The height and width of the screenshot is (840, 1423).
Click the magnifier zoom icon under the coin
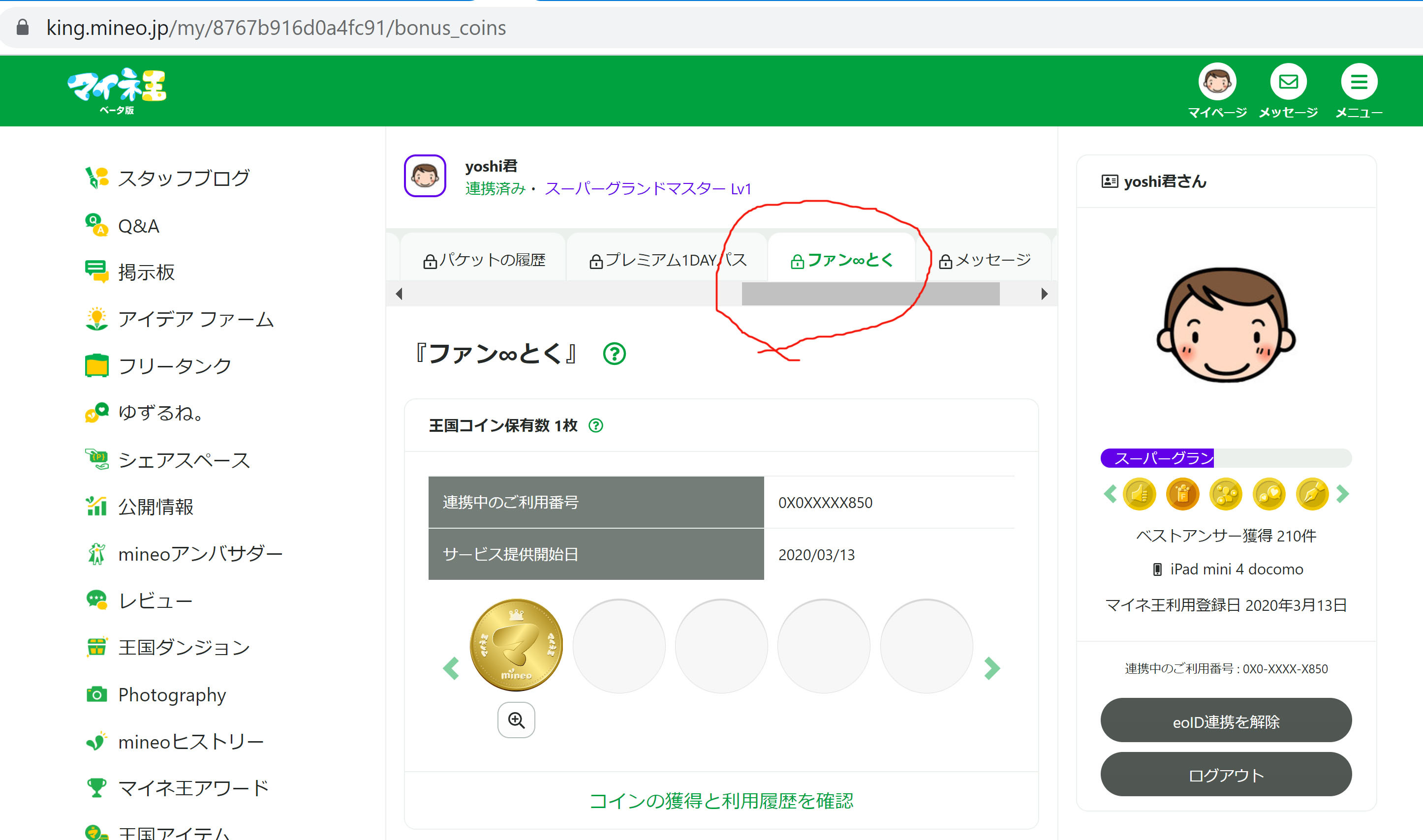pos(516,720)
